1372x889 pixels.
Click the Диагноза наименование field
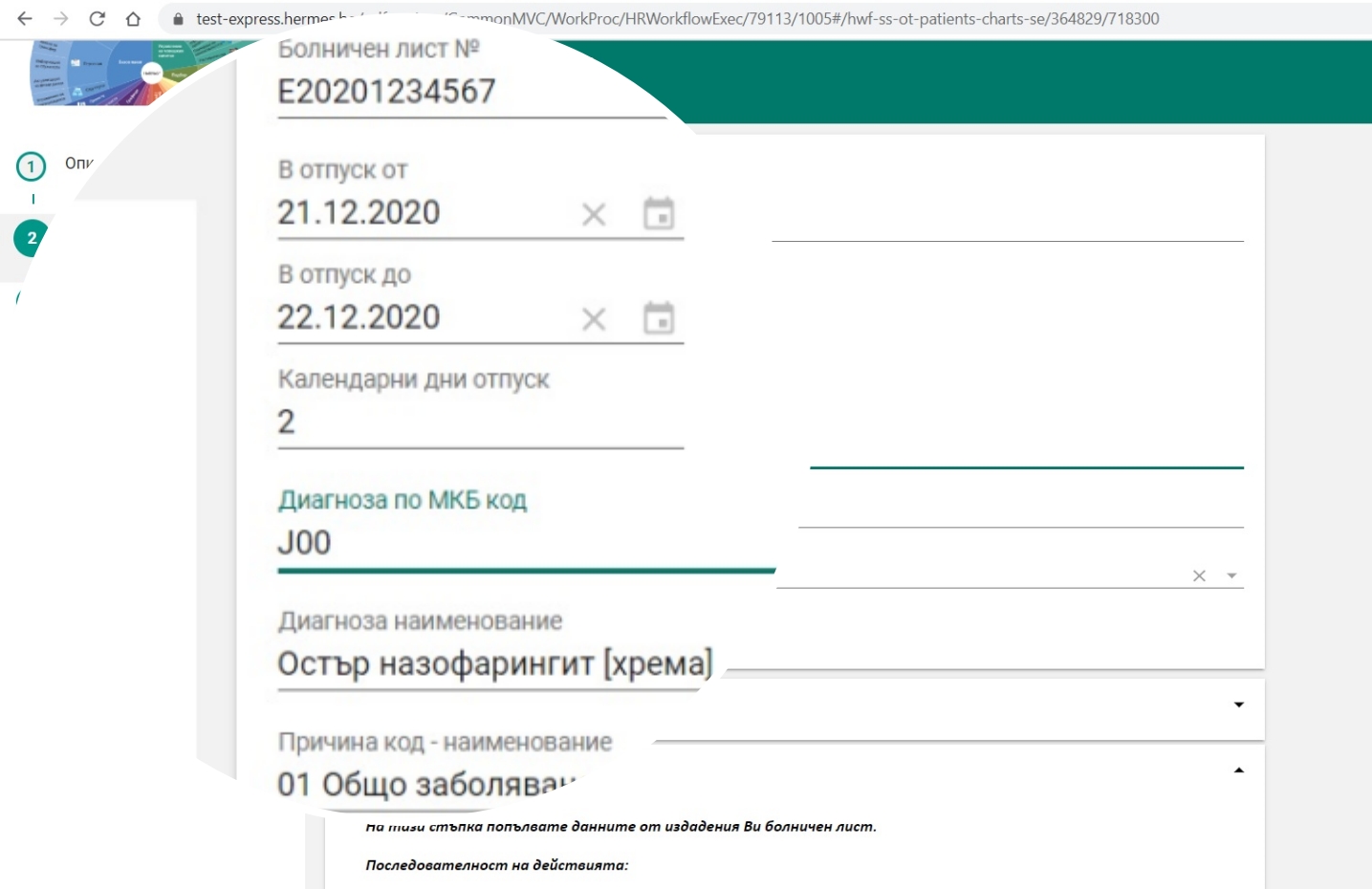[x=494, y=663]
